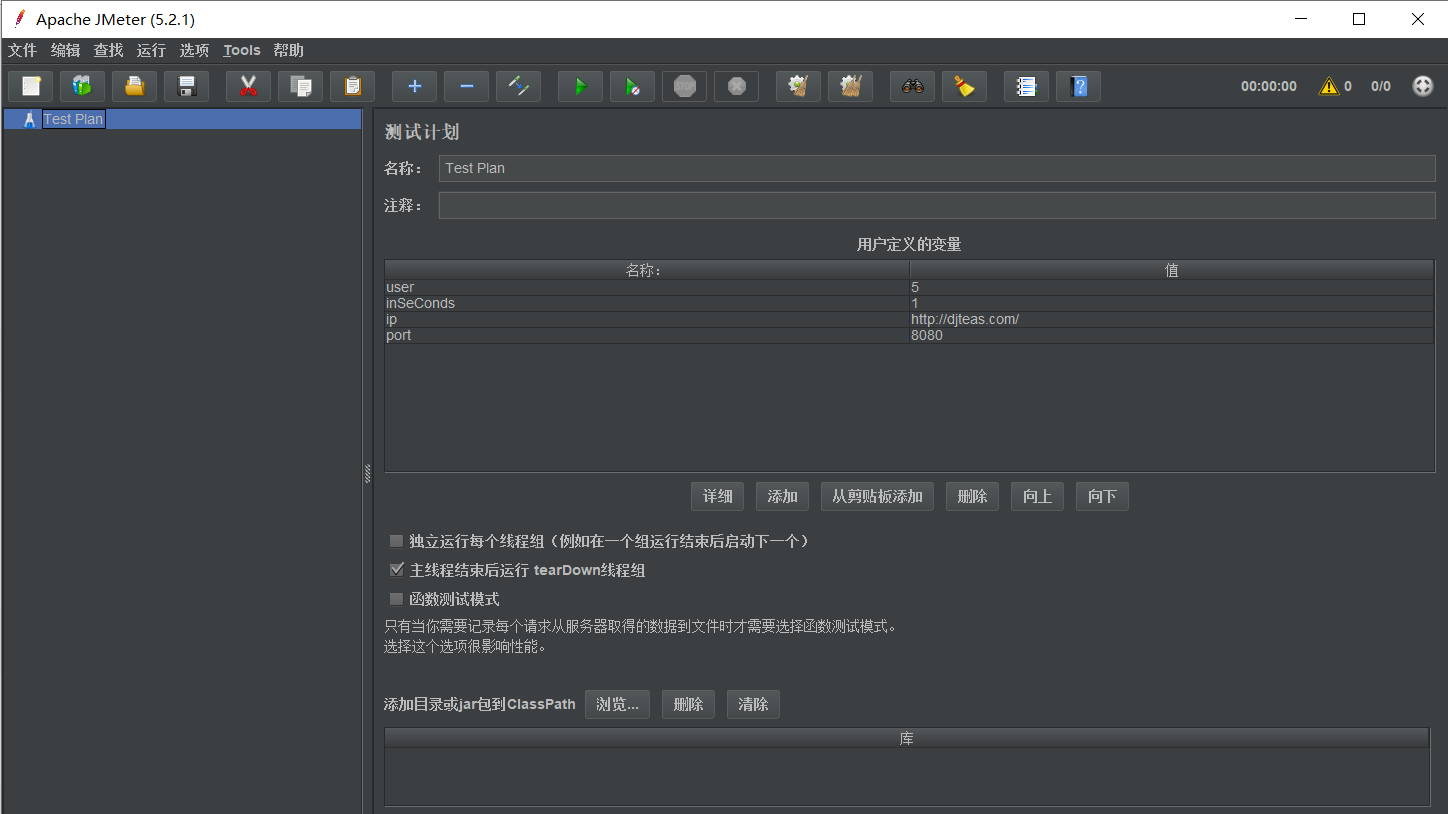
Task: Open the 运行 menu
Action: (x=151, y=50)
